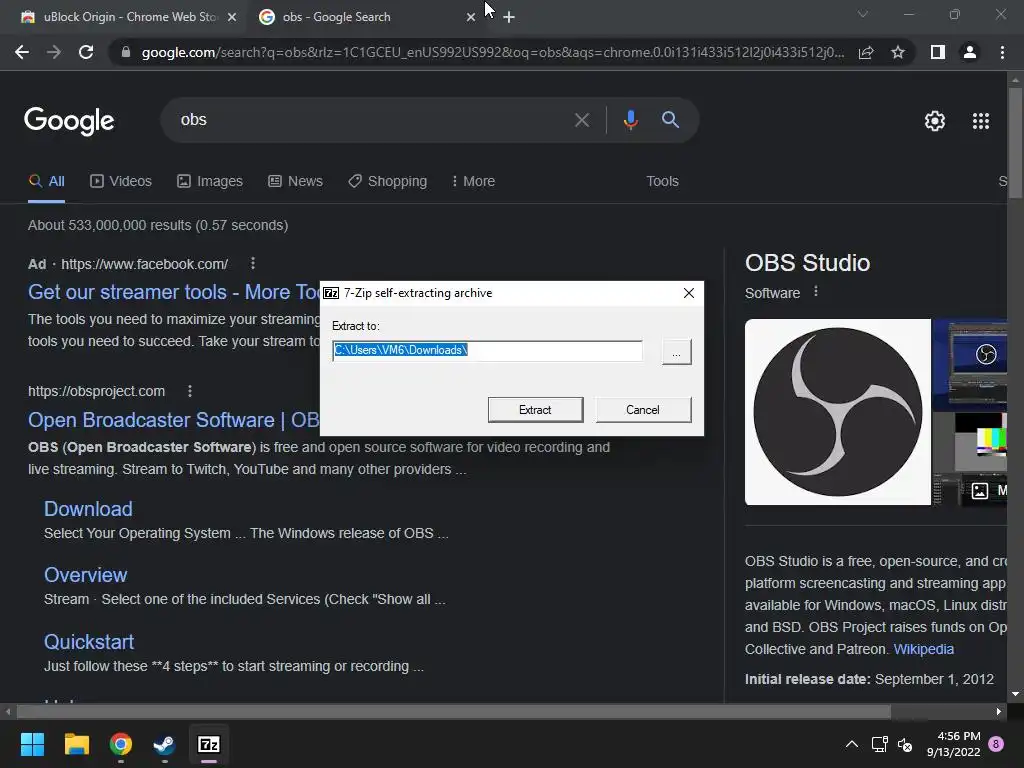Expand the More search categories
This screenshot has height=768, width=1024.
473,181
